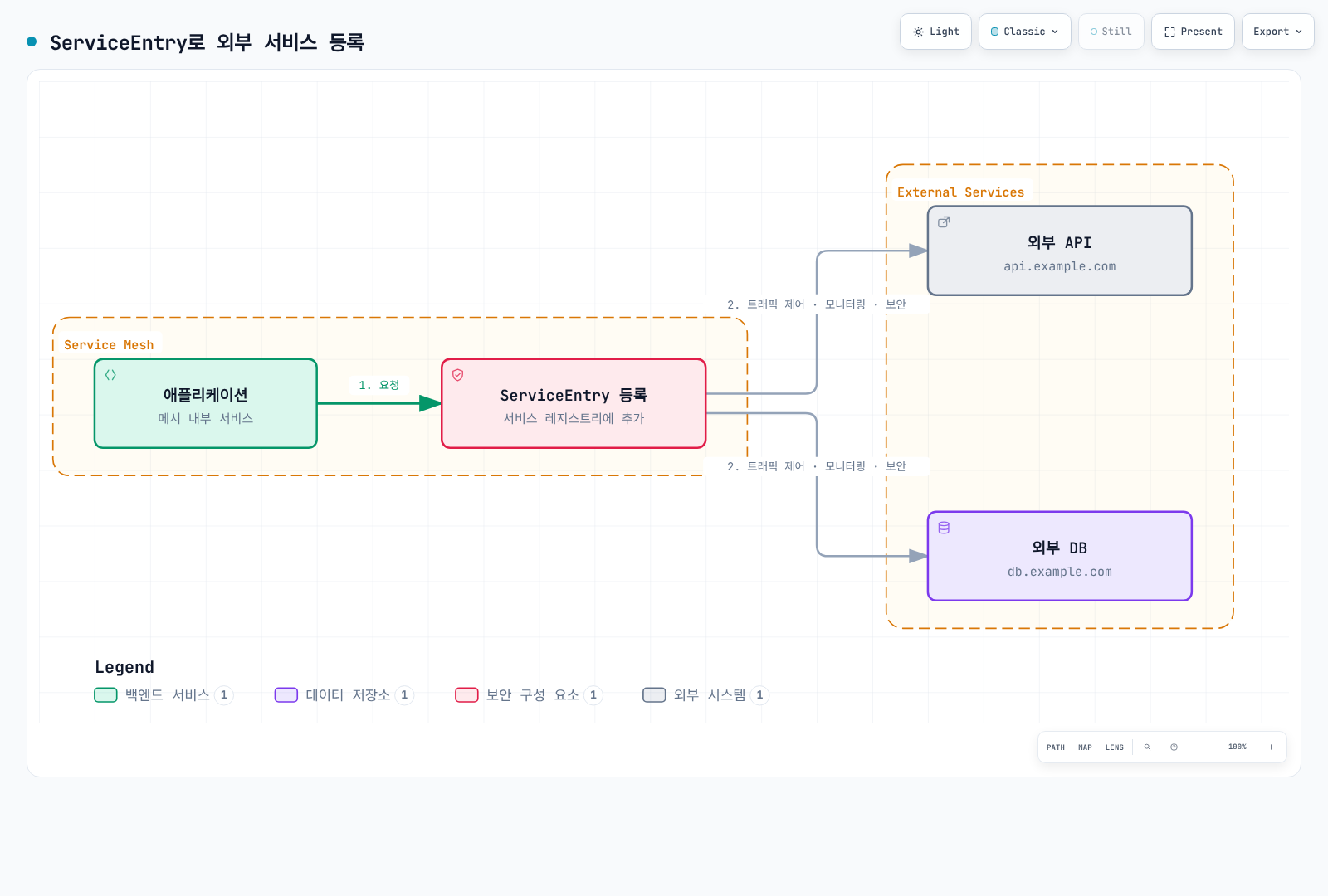Click the Service Mesh group label
Screen dimensions: 1328x896
tap(109, 345)
